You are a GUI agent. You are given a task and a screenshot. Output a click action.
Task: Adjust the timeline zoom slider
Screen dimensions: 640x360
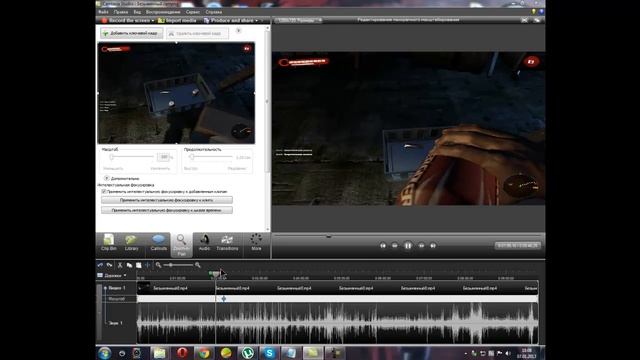tap(171, 265)
